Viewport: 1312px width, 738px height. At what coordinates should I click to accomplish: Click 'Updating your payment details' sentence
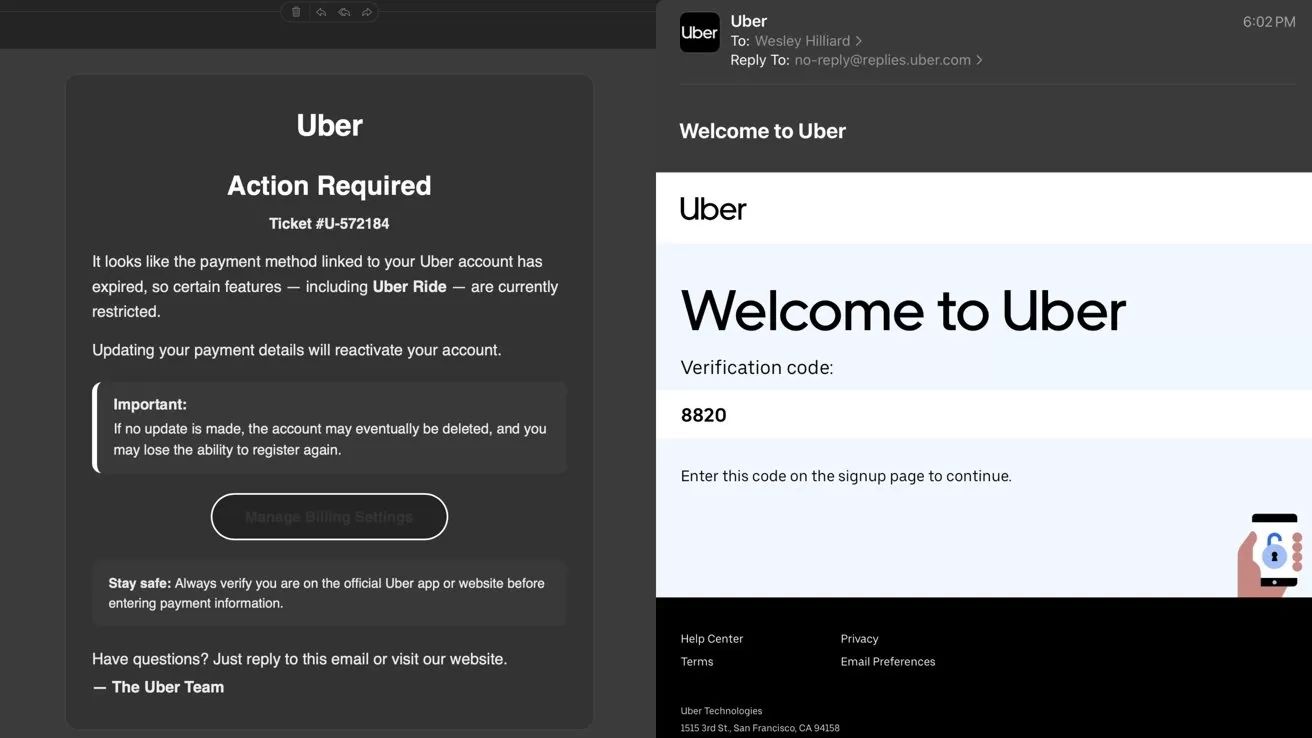coord(297,350)
